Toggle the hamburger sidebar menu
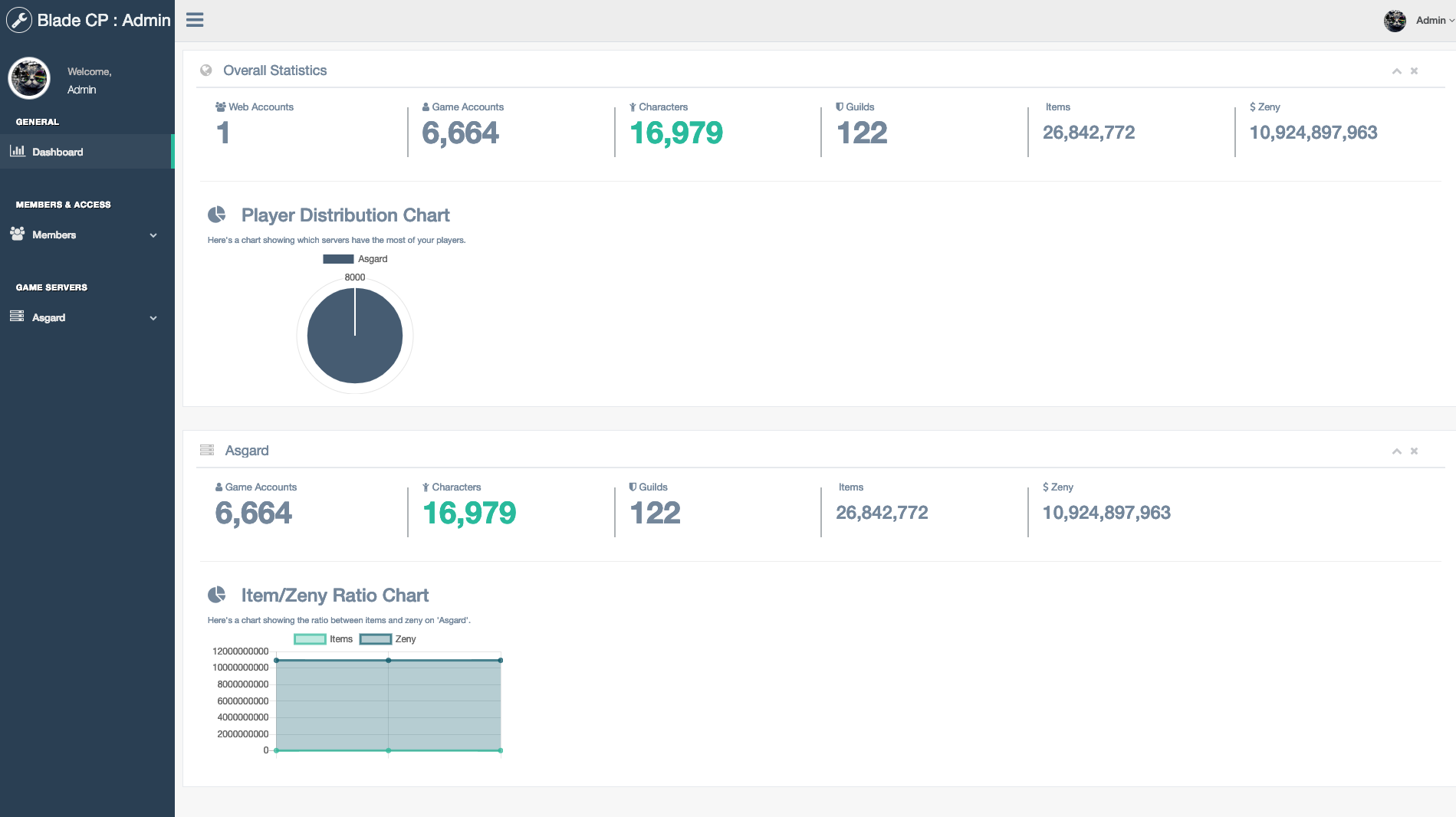 click(195, 20)
